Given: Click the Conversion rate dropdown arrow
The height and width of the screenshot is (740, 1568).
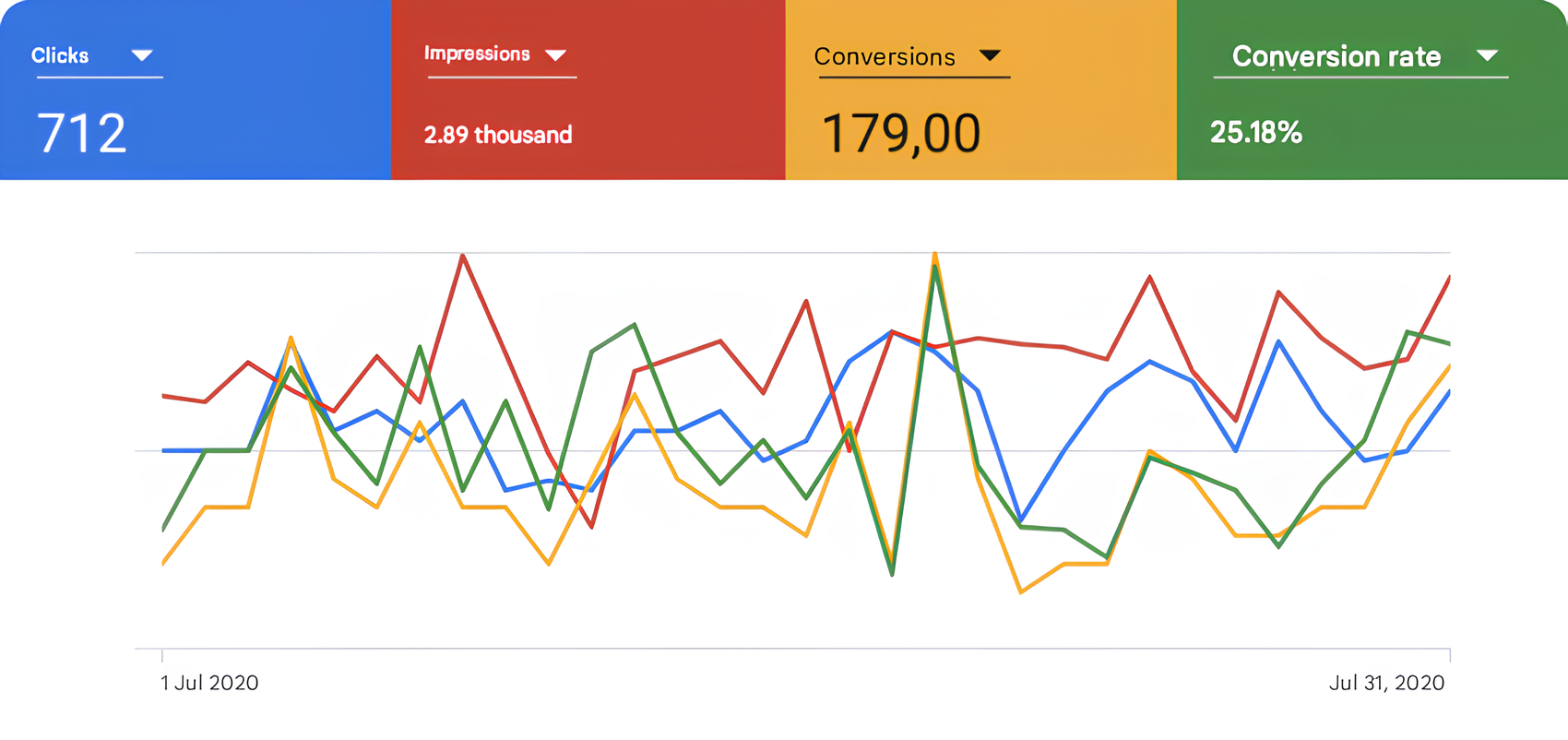Looking at the screenshot, I should pos(1487,55).
